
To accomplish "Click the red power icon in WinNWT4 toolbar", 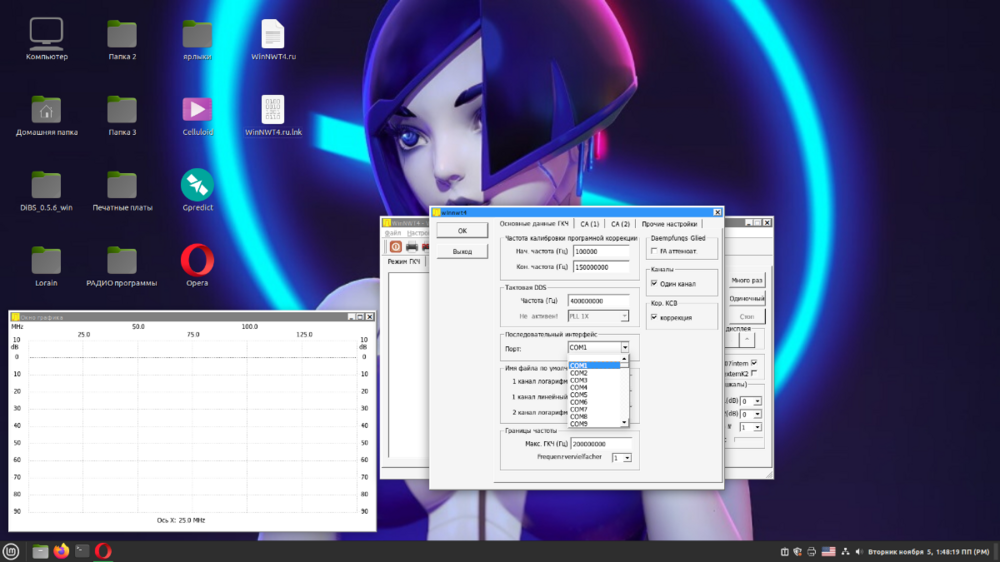I will 395,246.
